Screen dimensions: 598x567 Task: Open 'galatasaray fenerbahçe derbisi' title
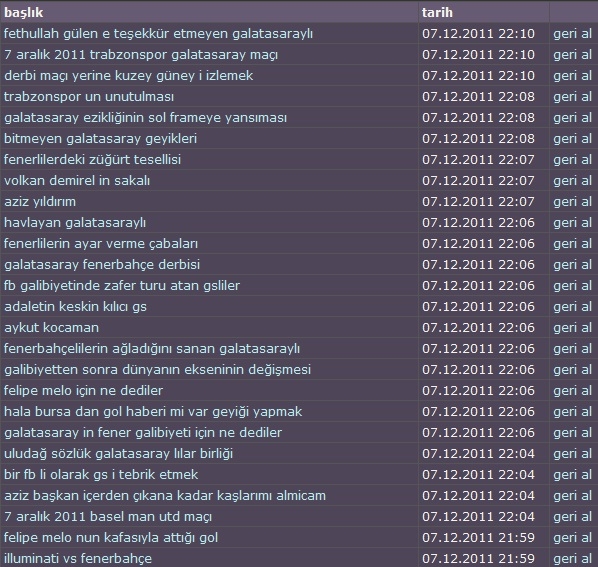(102, 265)
